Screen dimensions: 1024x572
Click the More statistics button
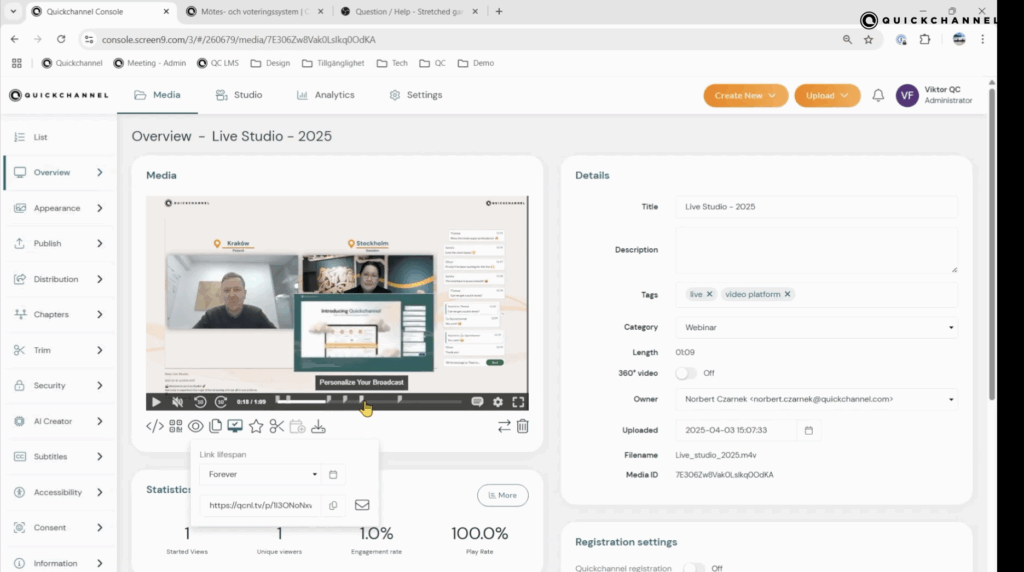503,496
